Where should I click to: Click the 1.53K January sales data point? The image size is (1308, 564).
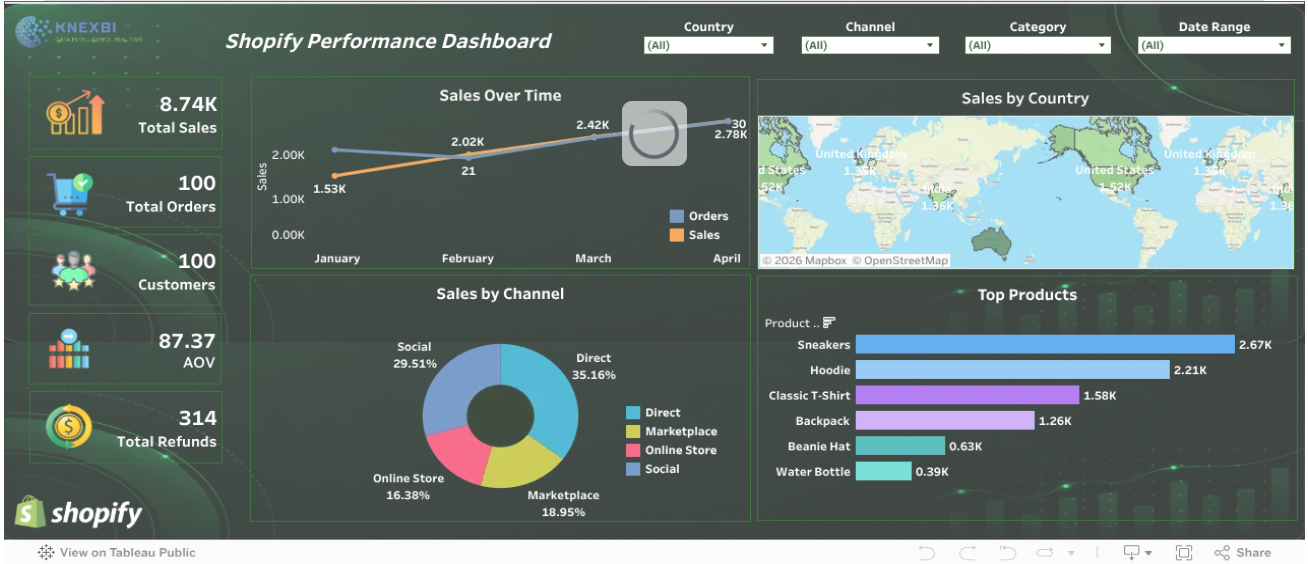point(334,175)
